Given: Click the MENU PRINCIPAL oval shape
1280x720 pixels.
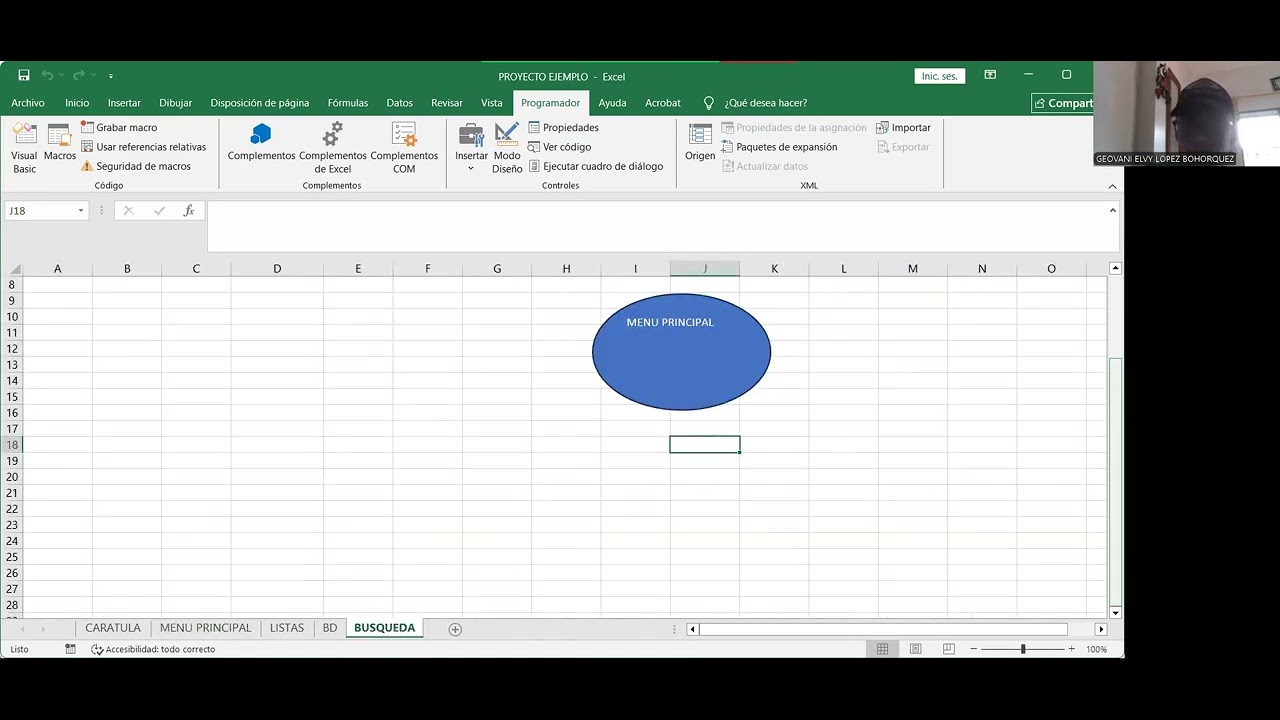Looking at the screenshot, I should [x=681, y=352].
